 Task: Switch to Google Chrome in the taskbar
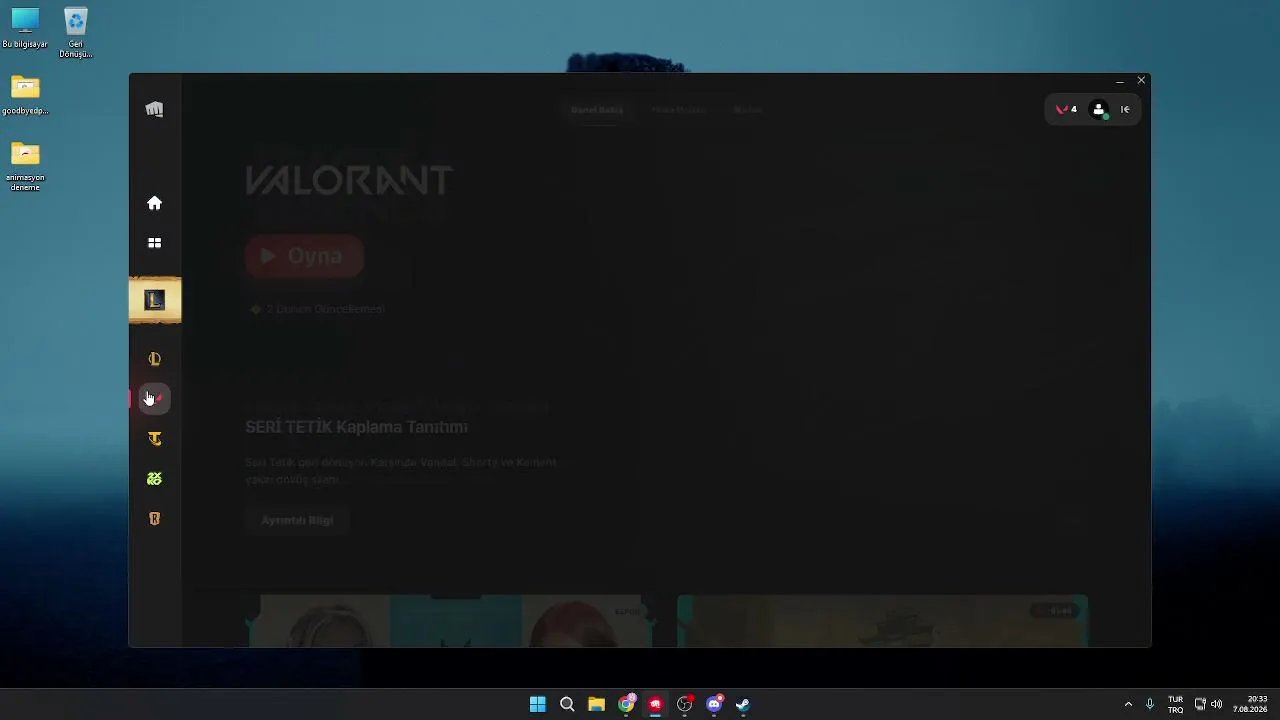click(x=626, y=704)
